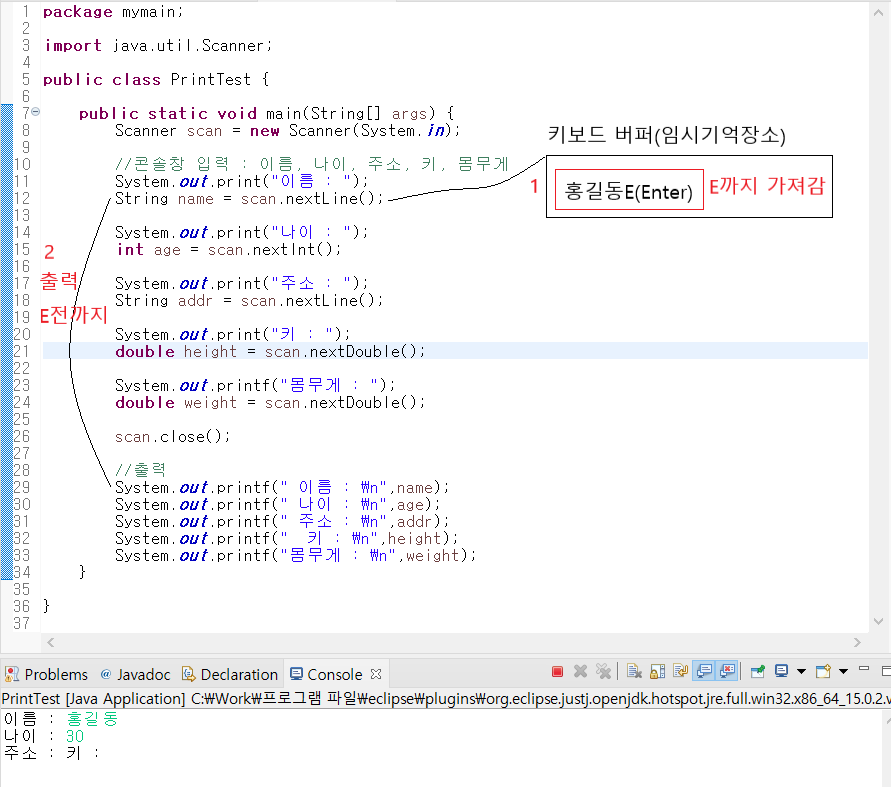Viewport: 891px width, 787px height.
Task: Click line number 37 in the gutter
Action: pyautogui.click(x=22, y=623)
